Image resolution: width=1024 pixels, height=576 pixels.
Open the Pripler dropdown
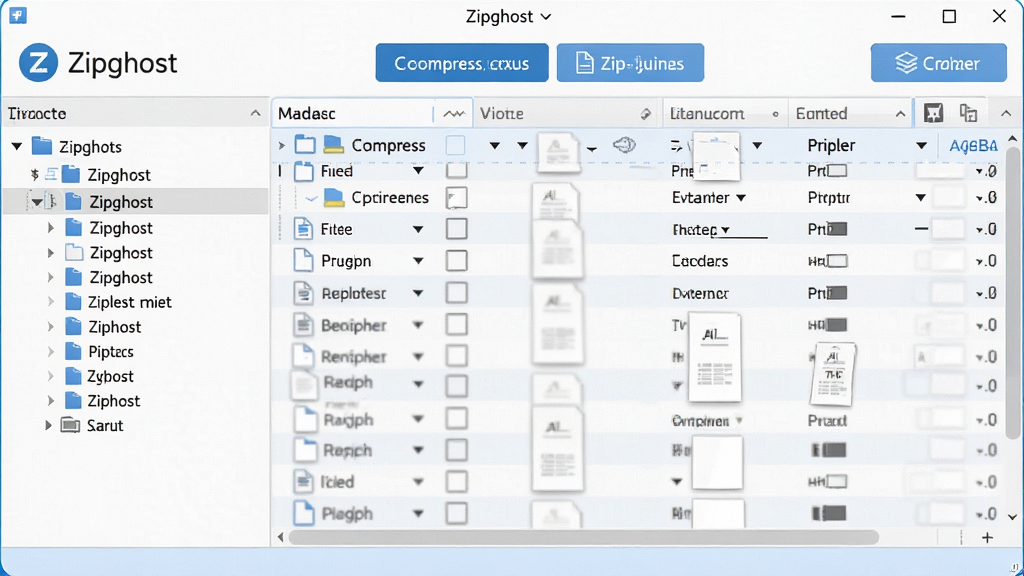click(921, 146)
